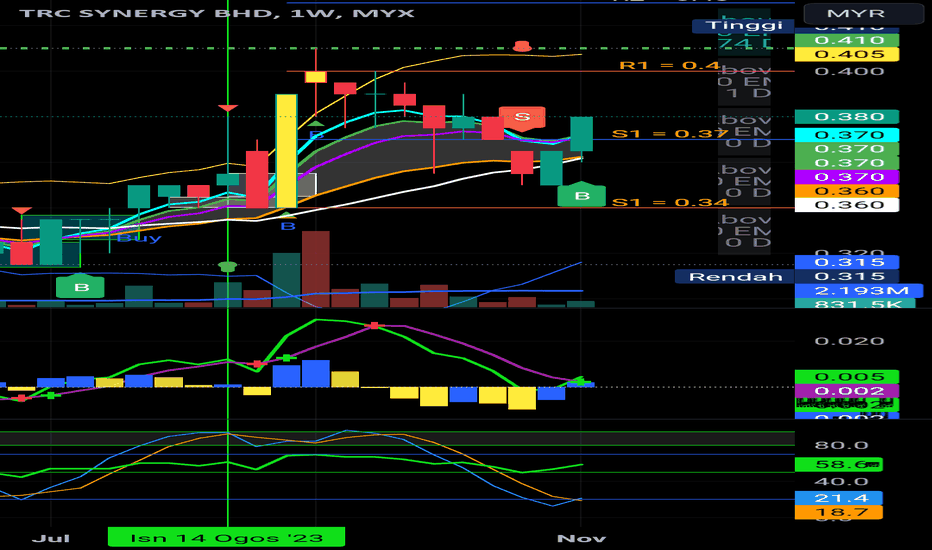932x550 pixels.
Task: Click the blue Buy text label
Action: tap(139, 238)
